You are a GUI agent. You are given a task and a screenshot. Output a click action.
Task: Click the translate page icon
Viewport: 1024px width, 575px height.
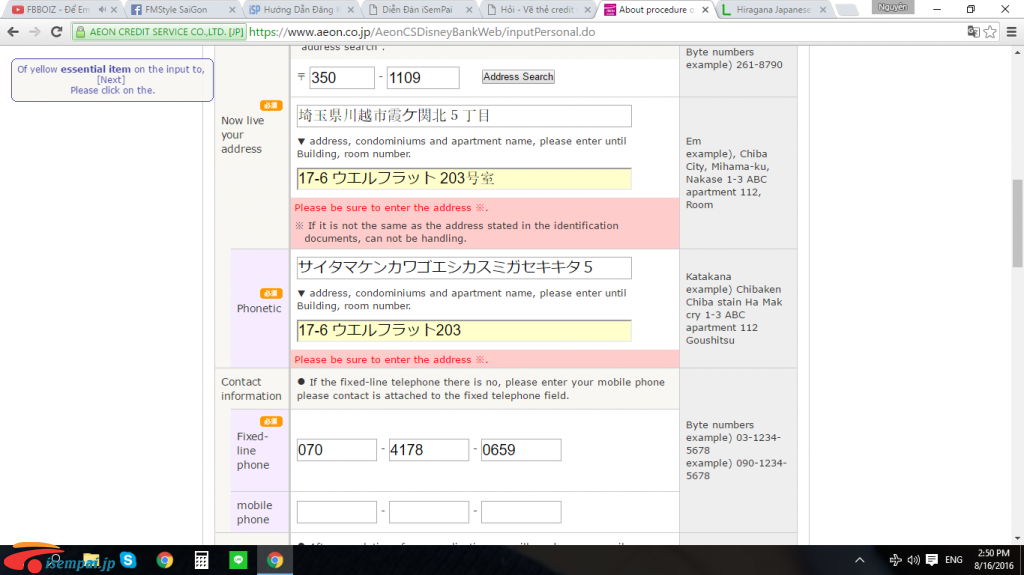coord(972,31)
